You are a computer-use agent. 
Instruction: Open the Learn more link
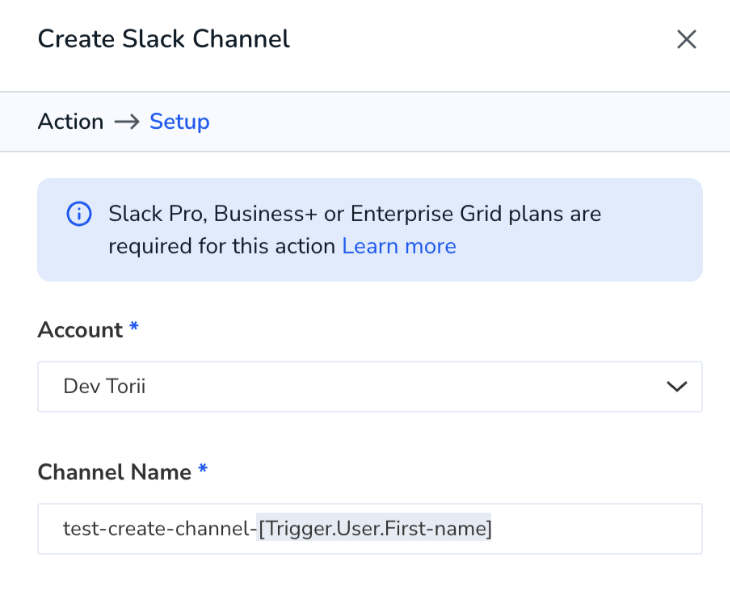tap(399, 246)
